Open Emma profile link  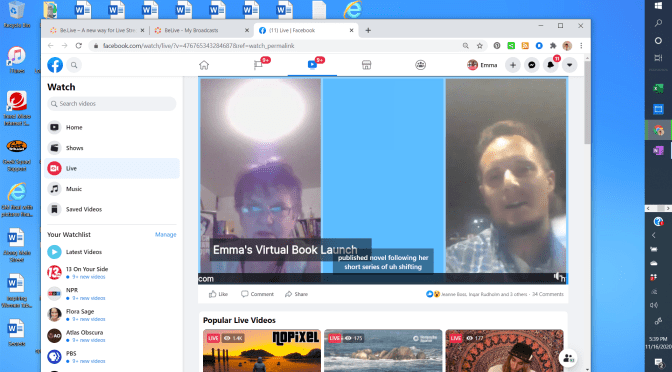pos(483,65)
